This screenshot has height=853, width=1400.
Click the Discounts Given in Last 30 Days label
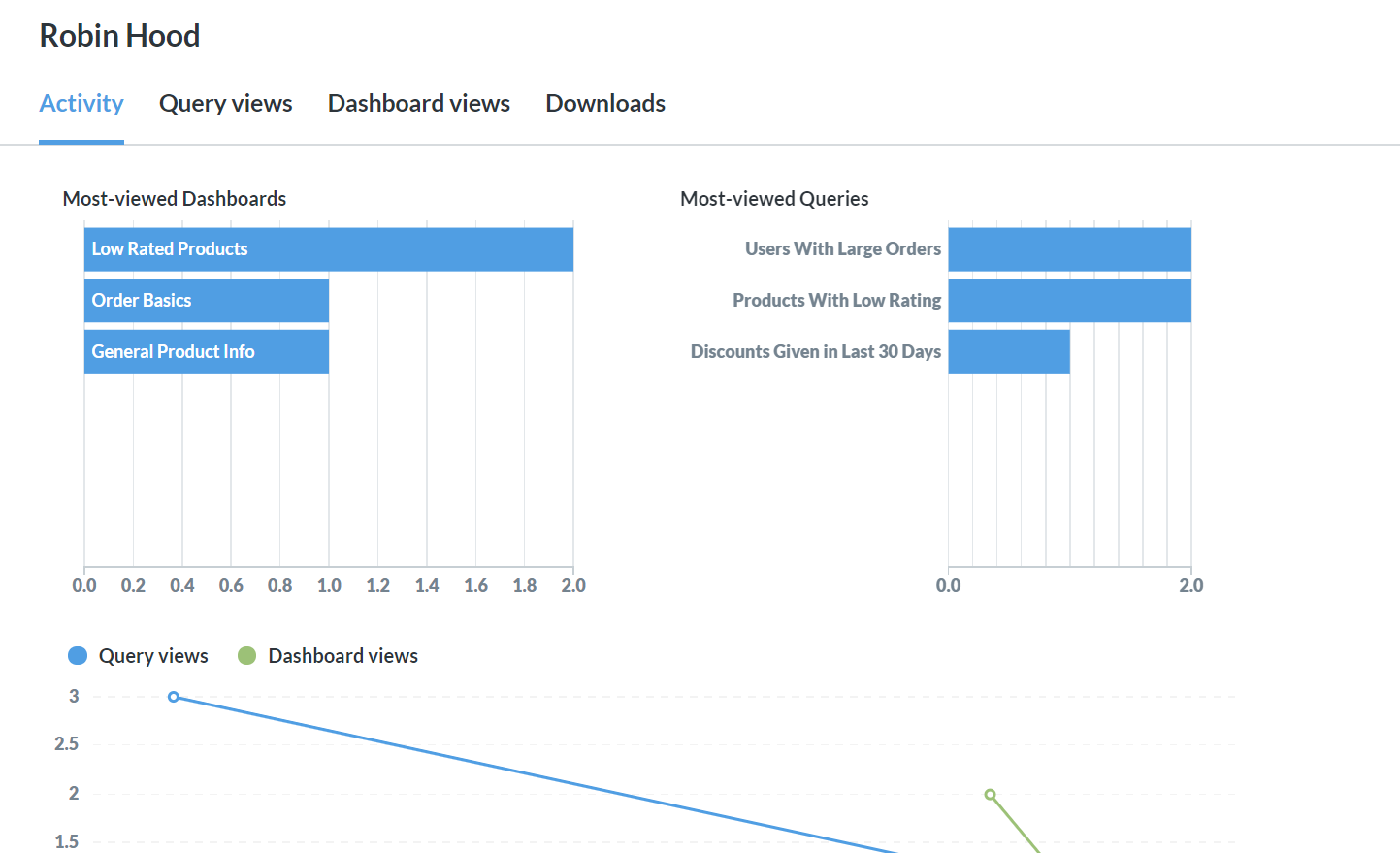[815, 352]
